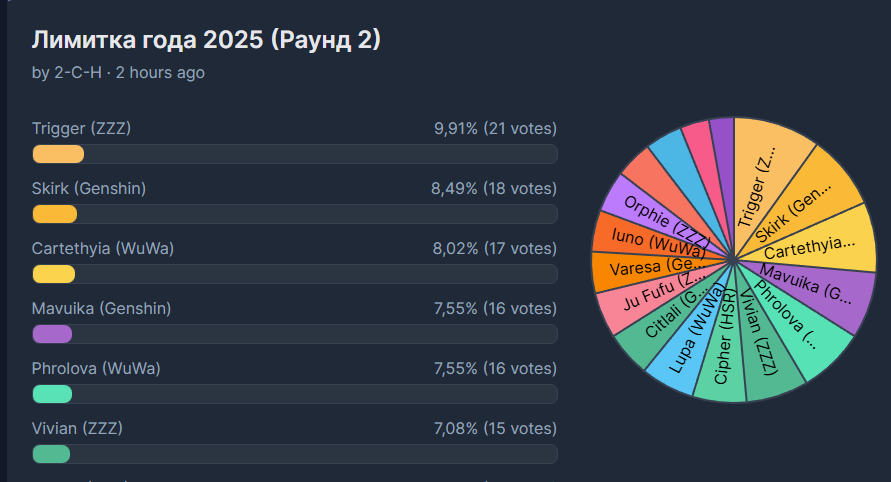Click the Skirk (Genshin) progress bar
The height and width of the screenshot is (482, 891).
[295, 214]
